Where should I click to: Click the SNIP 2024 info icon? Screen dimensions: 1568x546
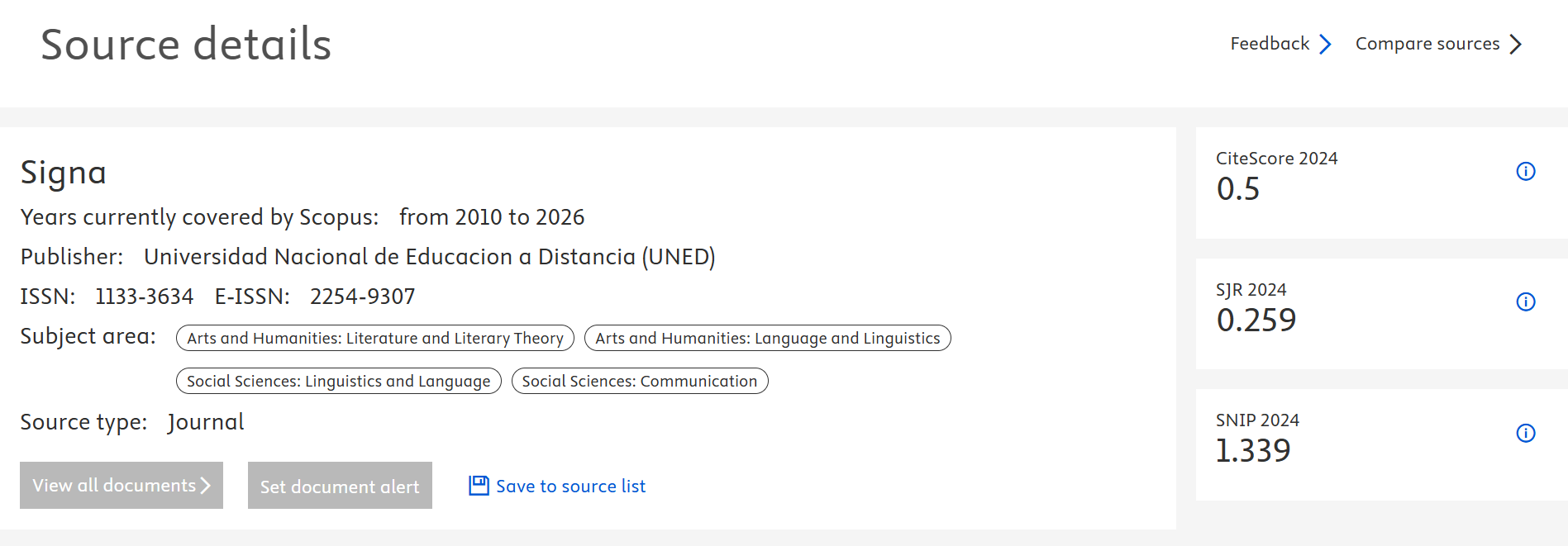(x=1525, y=433)
